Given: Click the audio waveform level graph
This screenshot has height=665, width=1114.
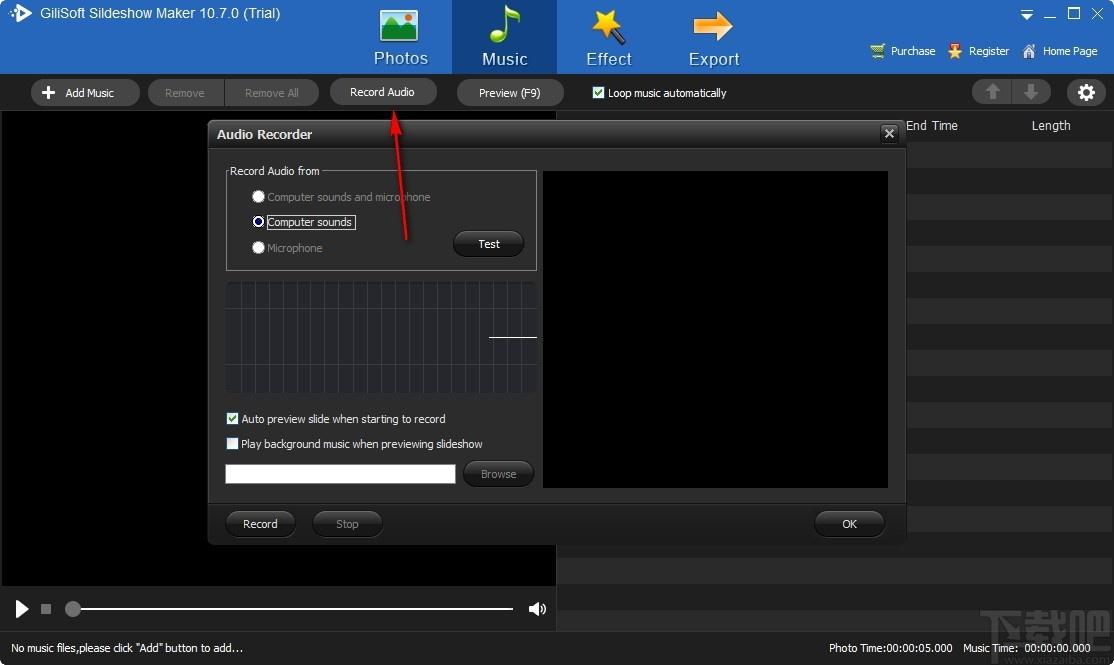Looking at the screenshot, I should 381,337.
